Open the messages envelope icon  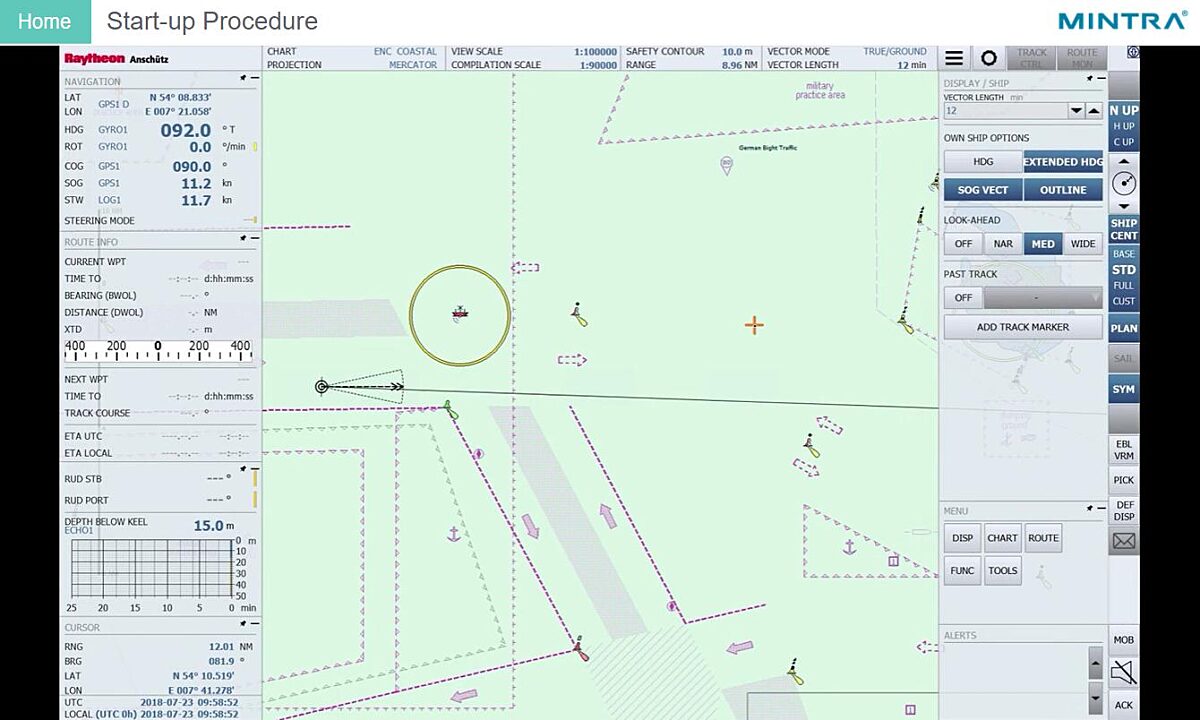[x=1124, y=541]
